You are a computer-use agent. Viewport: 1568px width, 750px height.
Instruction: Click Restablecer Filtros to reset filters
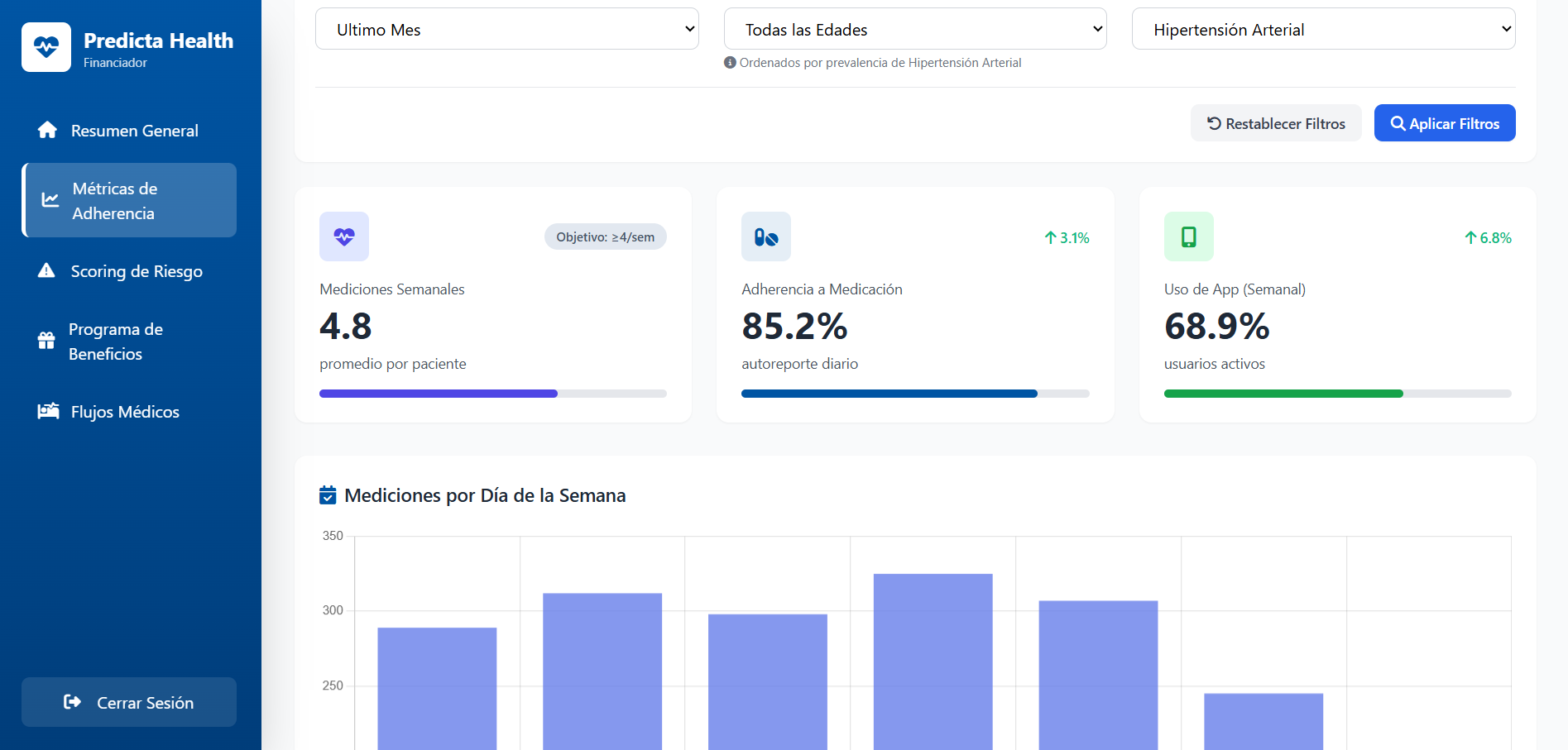pyautogui.click(x=1275, y=123)
